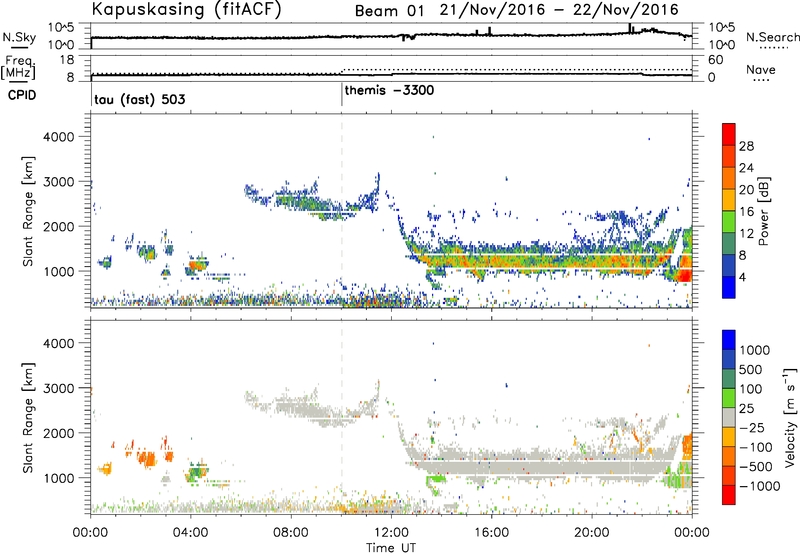The height and width of the screenshot is (554, 800).
Task: Click the 'N.Search' legend label
Action: (772, 37)
